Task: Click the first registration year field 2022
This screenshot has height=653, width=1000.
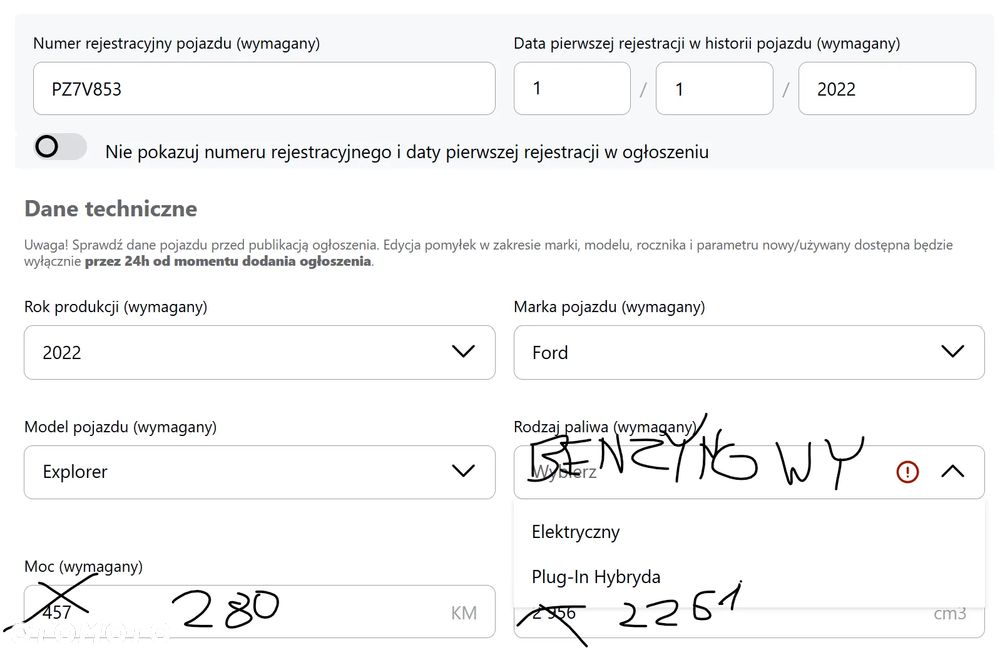Action: pos(886,89)
